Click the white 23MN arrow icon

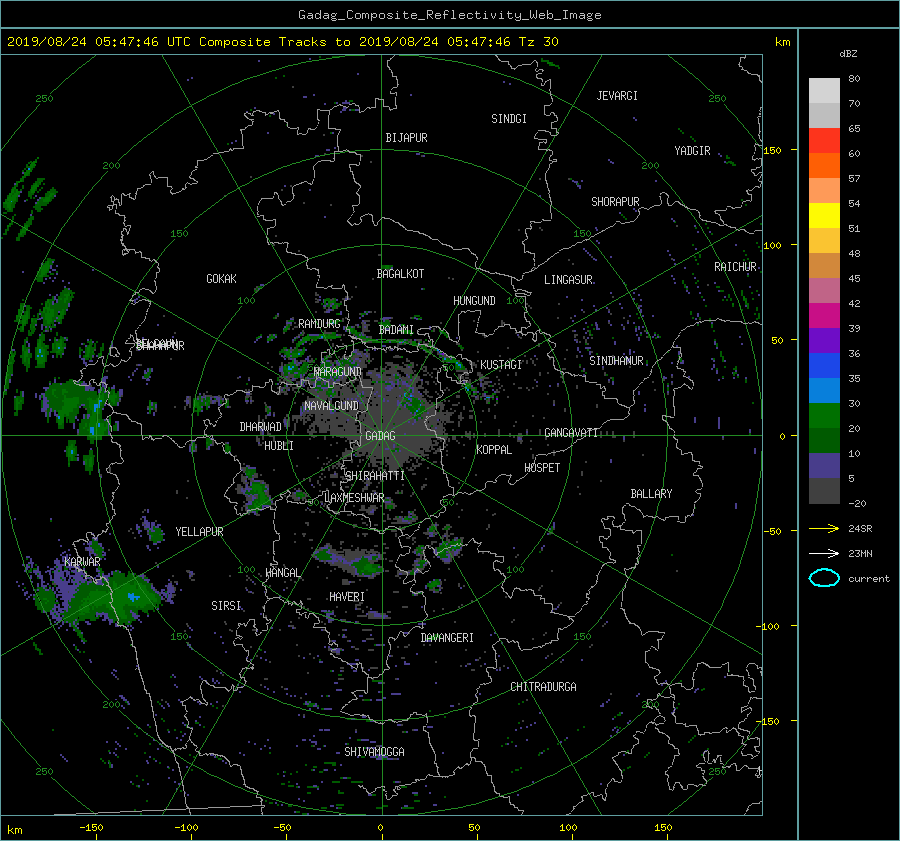[824, 553]
